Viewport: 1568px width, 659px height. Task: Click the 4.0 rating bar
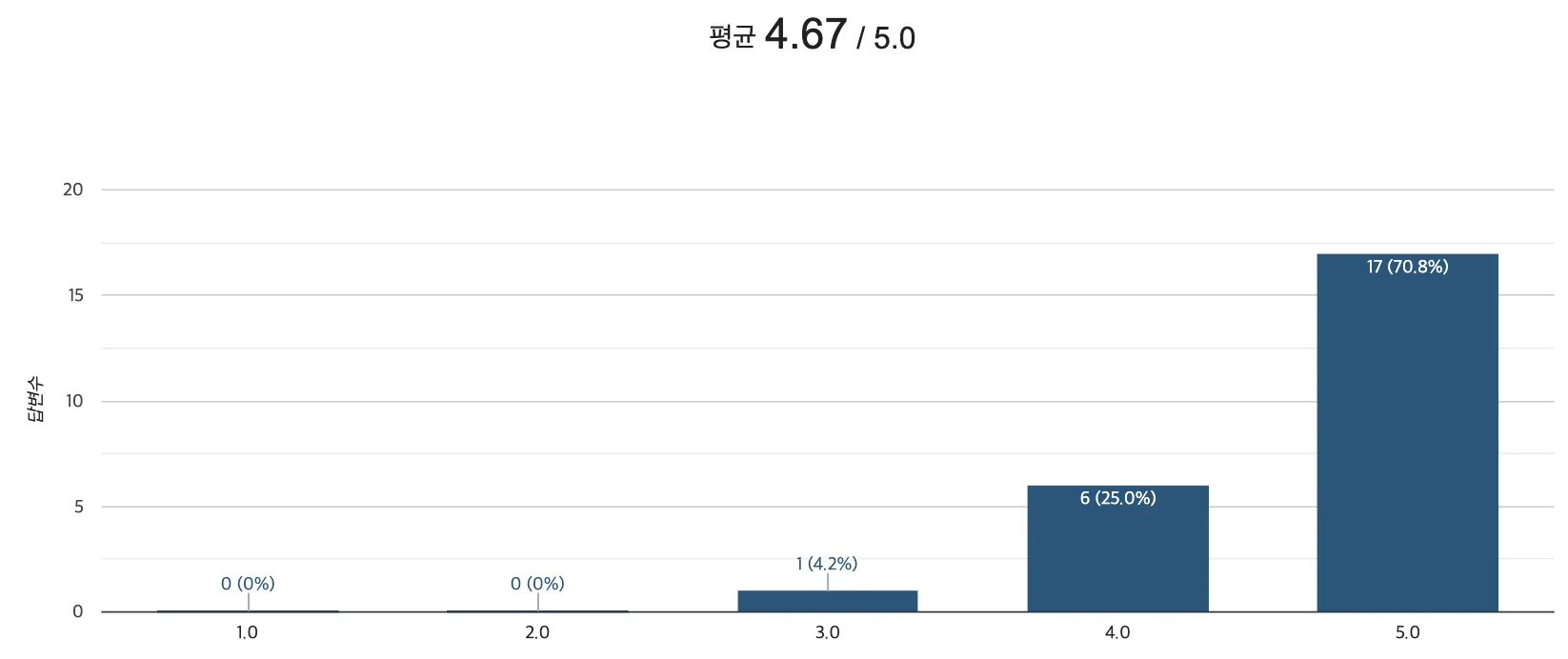pos(1117,549)
